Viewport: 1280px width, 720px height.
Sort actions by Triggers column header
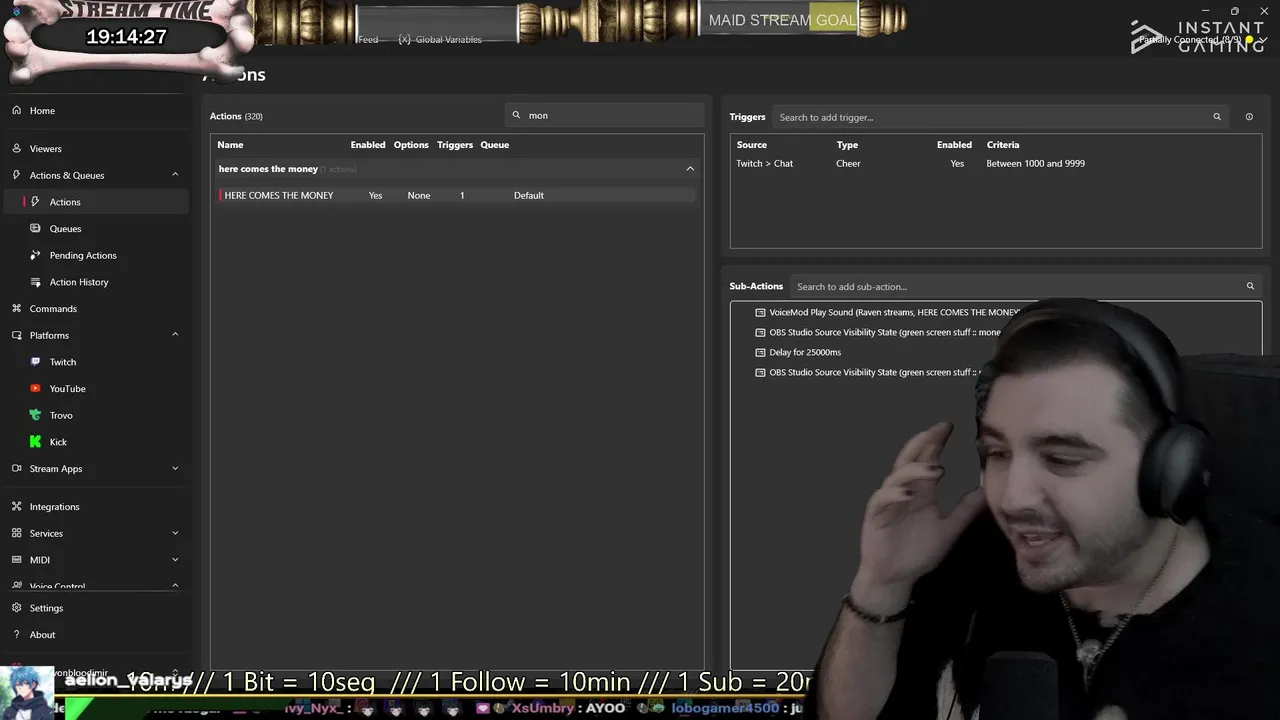click(455, 145)
